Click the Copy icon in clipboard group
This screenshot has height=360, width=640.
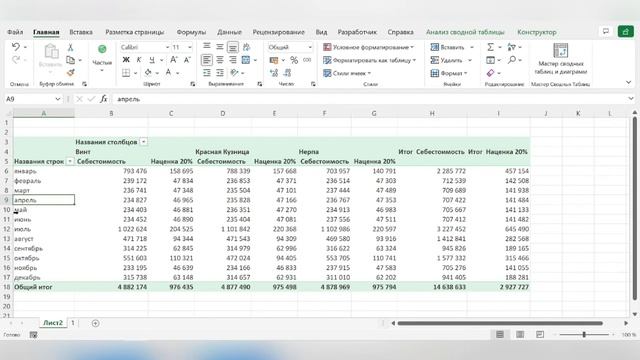click(x=70, y=60)
